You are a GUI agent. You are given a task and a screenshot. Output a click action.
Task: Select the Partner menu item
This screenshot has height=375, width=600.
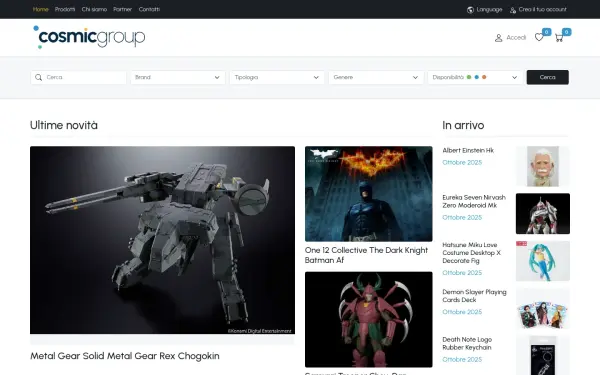(x=122, y=9)
